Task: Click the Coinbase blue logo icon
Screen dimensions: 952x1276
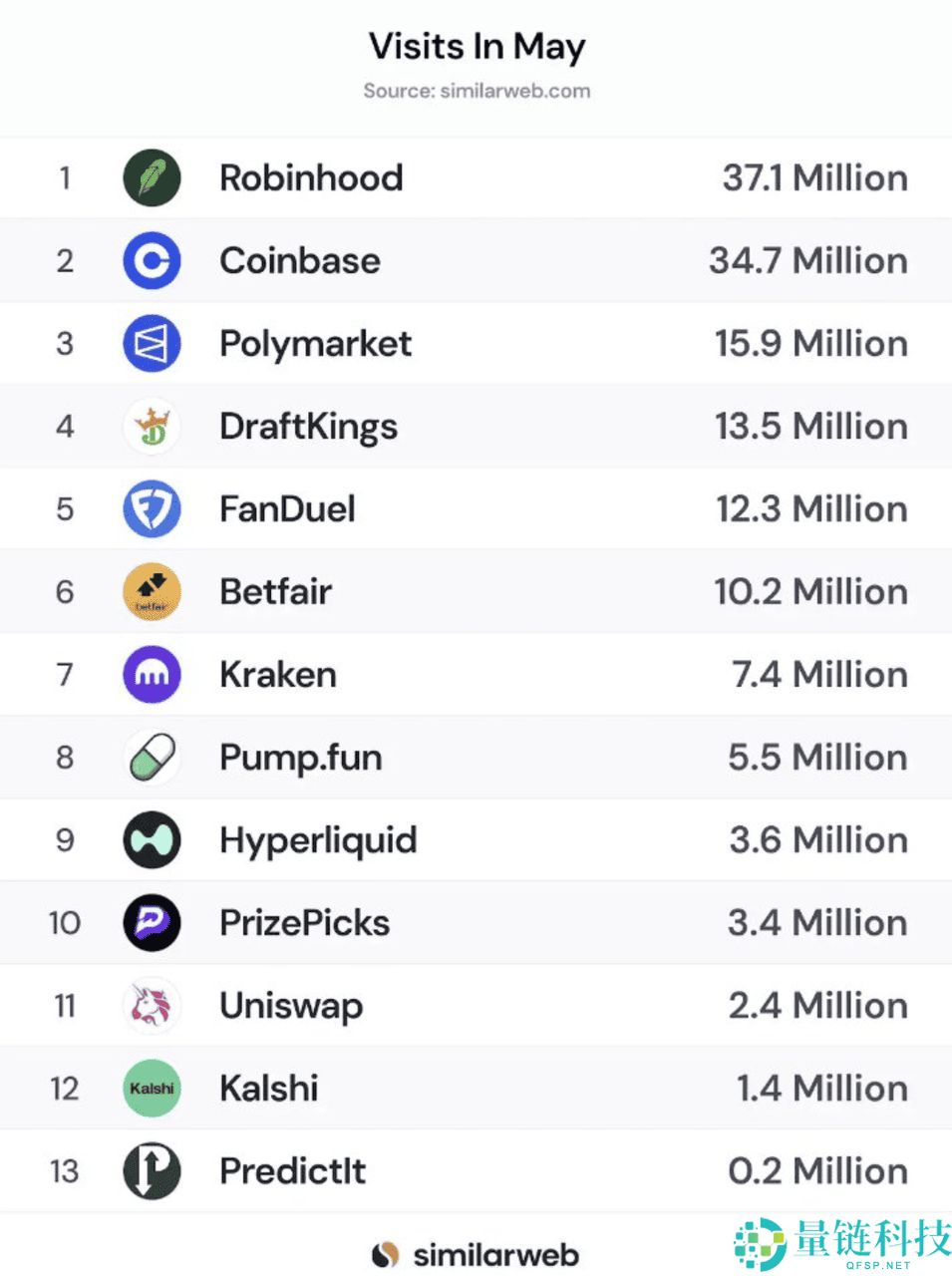Action: 152,261
